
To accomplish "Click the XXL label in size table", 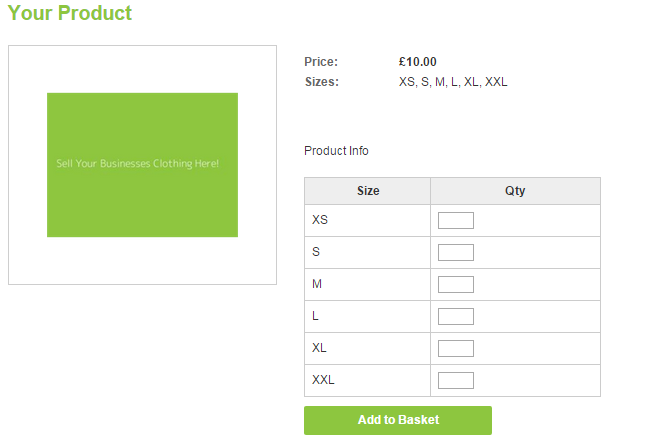I will click(323, 380).
